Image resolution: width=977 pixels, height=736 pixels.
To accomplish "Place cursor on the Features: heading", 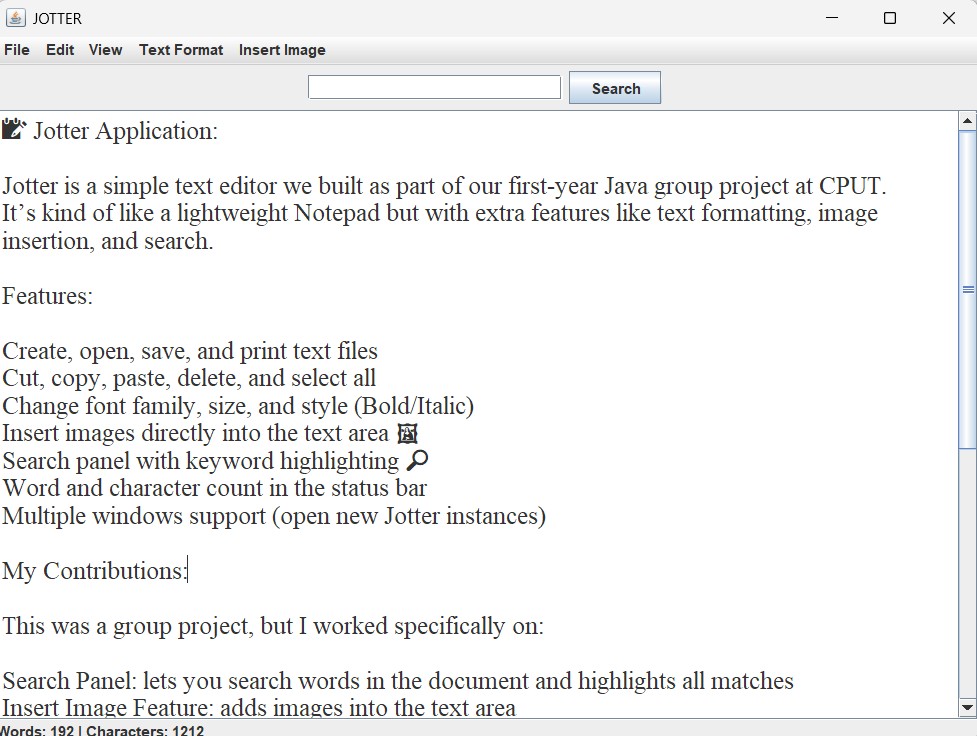I will [x=47, y=297].
